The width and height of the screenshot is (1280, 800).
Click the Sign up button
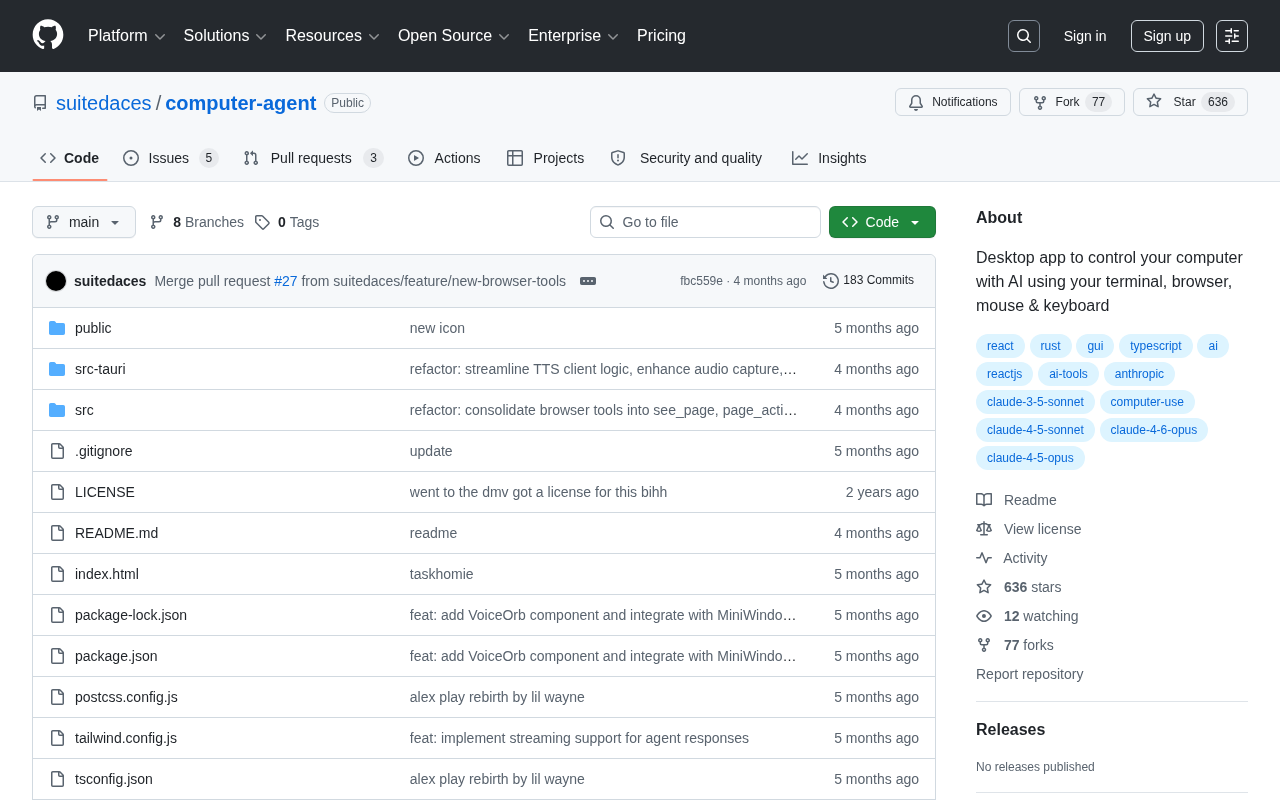click(x=1167, y=36)
